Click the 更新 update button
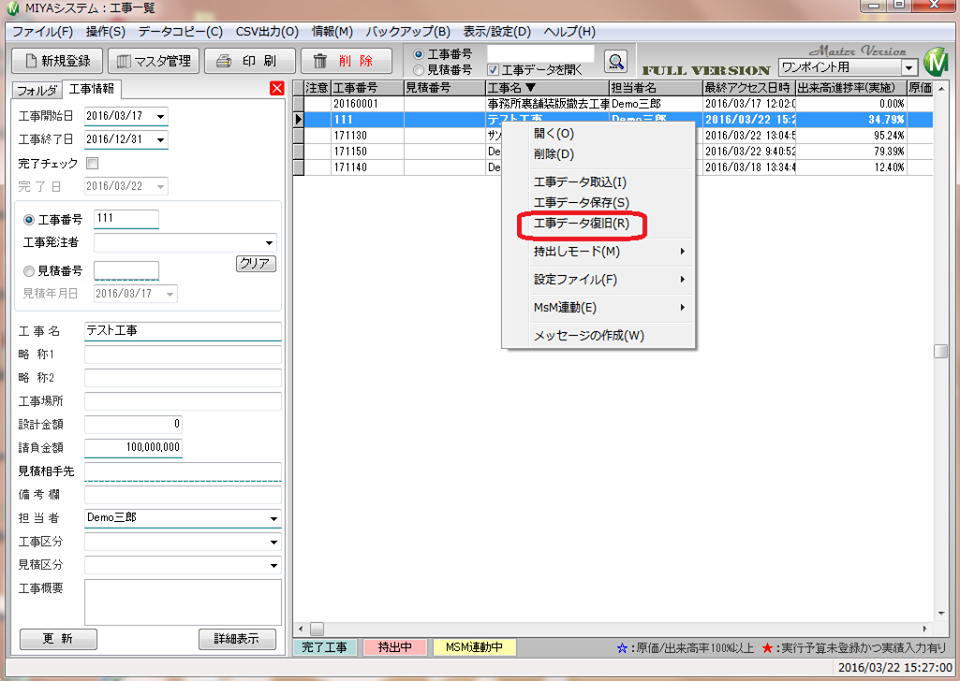Viewport: 960px width, 681px height. point(58,639)
